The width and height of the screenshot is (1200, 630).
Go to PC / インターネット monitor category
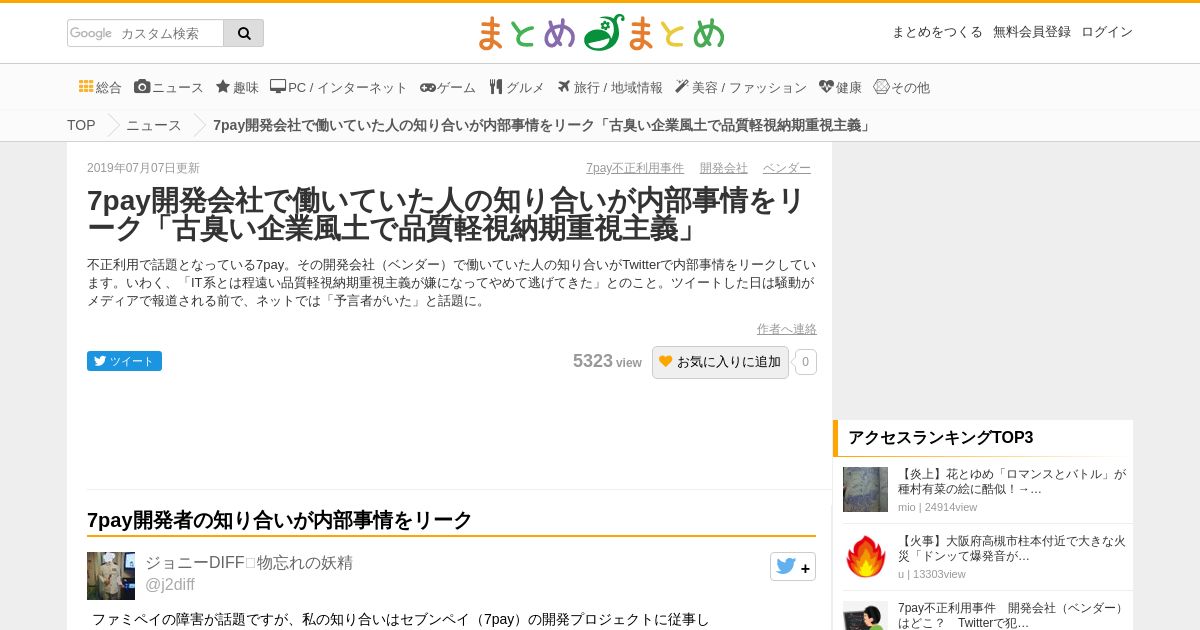(x=339, y=87)
